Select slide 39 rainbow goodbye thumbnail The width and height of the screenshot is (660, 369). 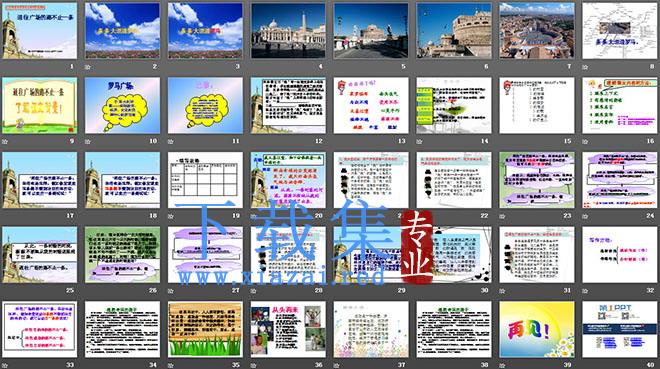point(537,329)
